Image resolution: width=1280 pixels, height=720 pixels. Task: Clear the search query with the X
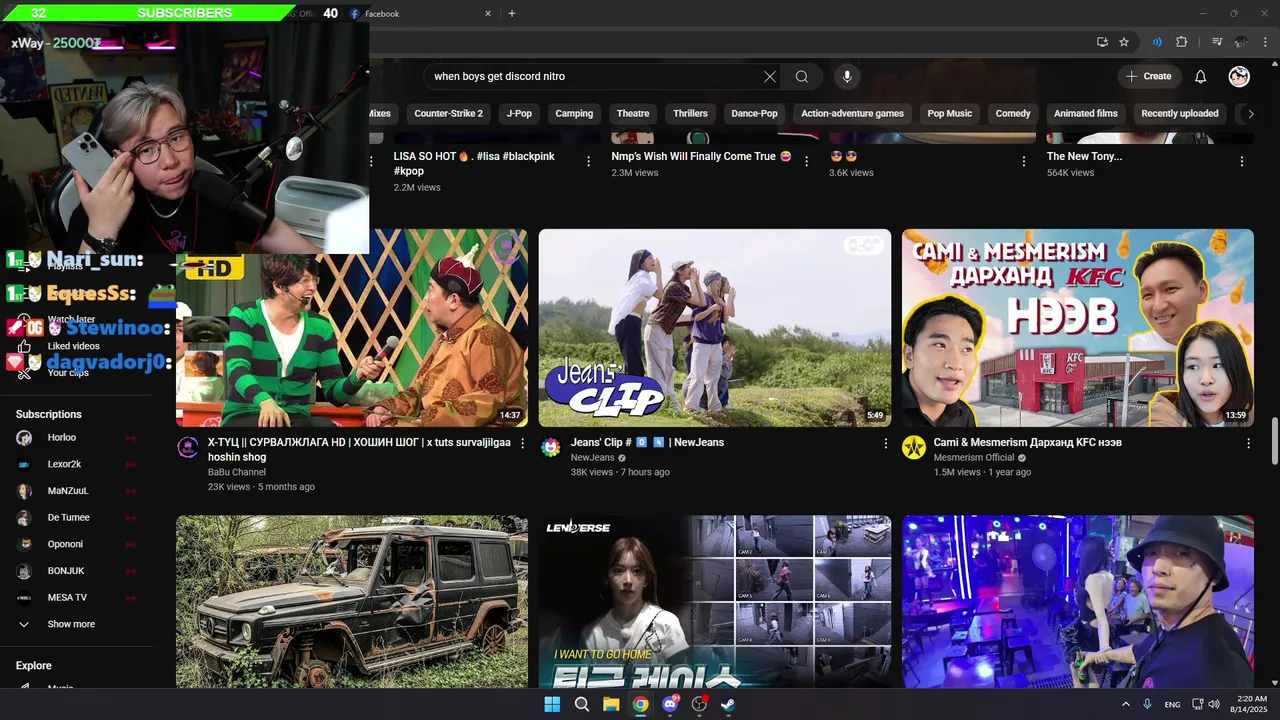(770, 76)
